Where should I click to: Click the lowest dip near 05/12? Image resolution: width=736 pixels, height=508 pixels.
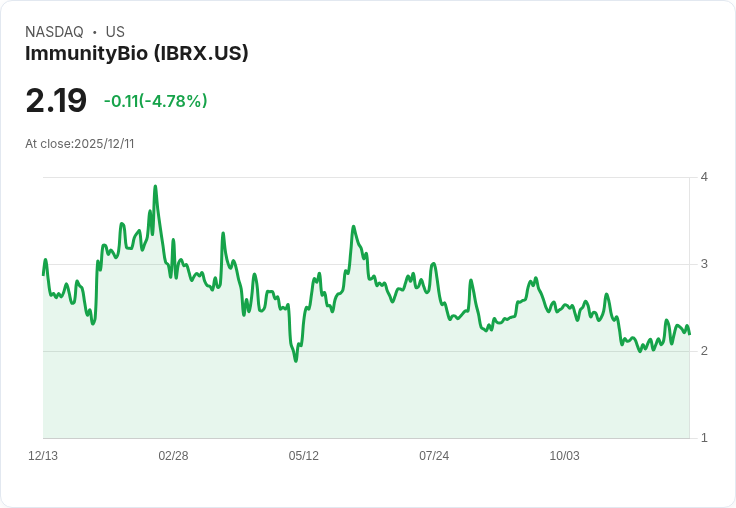pyautogui.click(x=296, y=361)
